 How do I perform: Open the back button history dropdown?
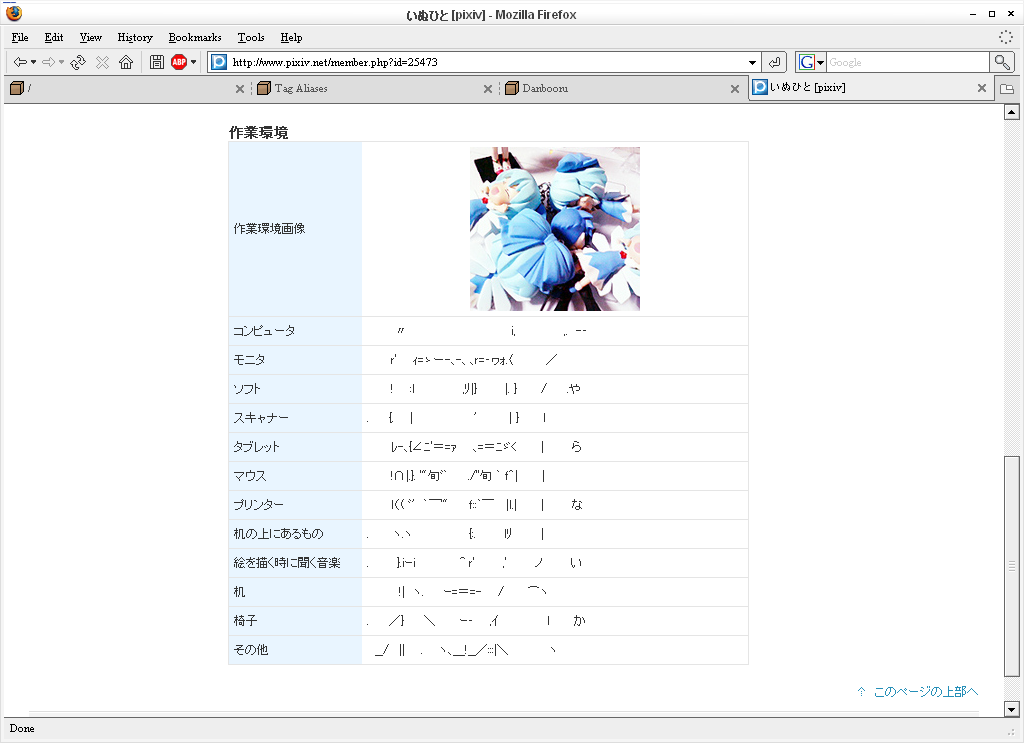(x=32, y=61)
